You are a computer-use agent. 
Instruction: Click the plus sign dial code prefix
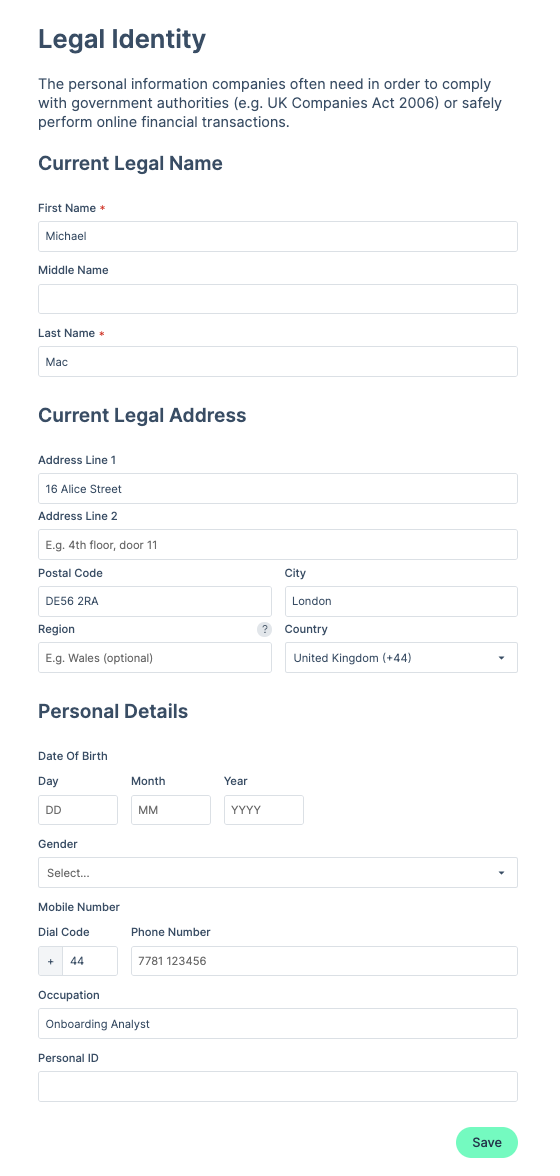click(51, 961)
